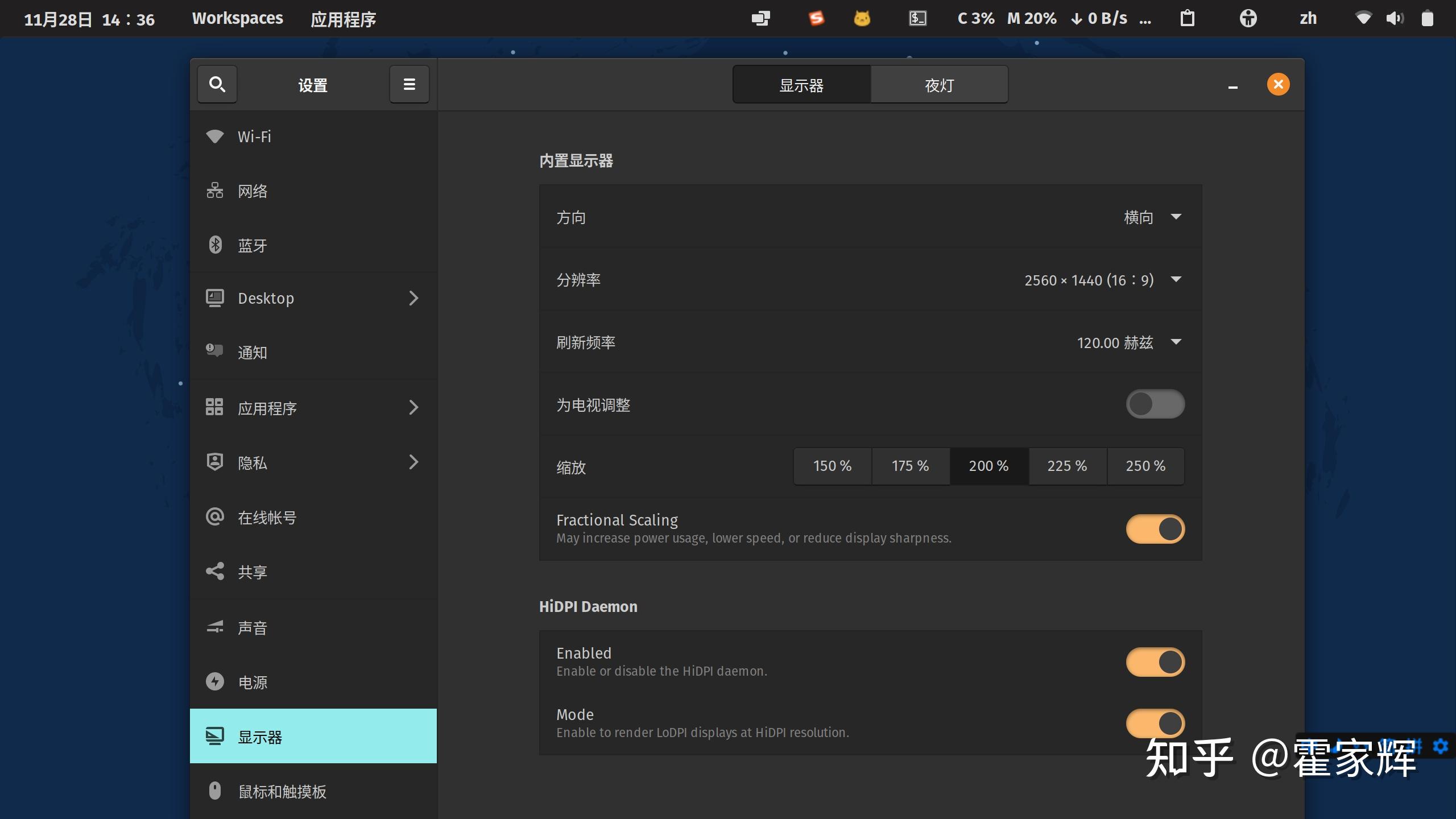The image size is (1456, 819).
Task: Click the 2560 × 1440 (16∶9) resolution value
Action: tap(1089, 280)
